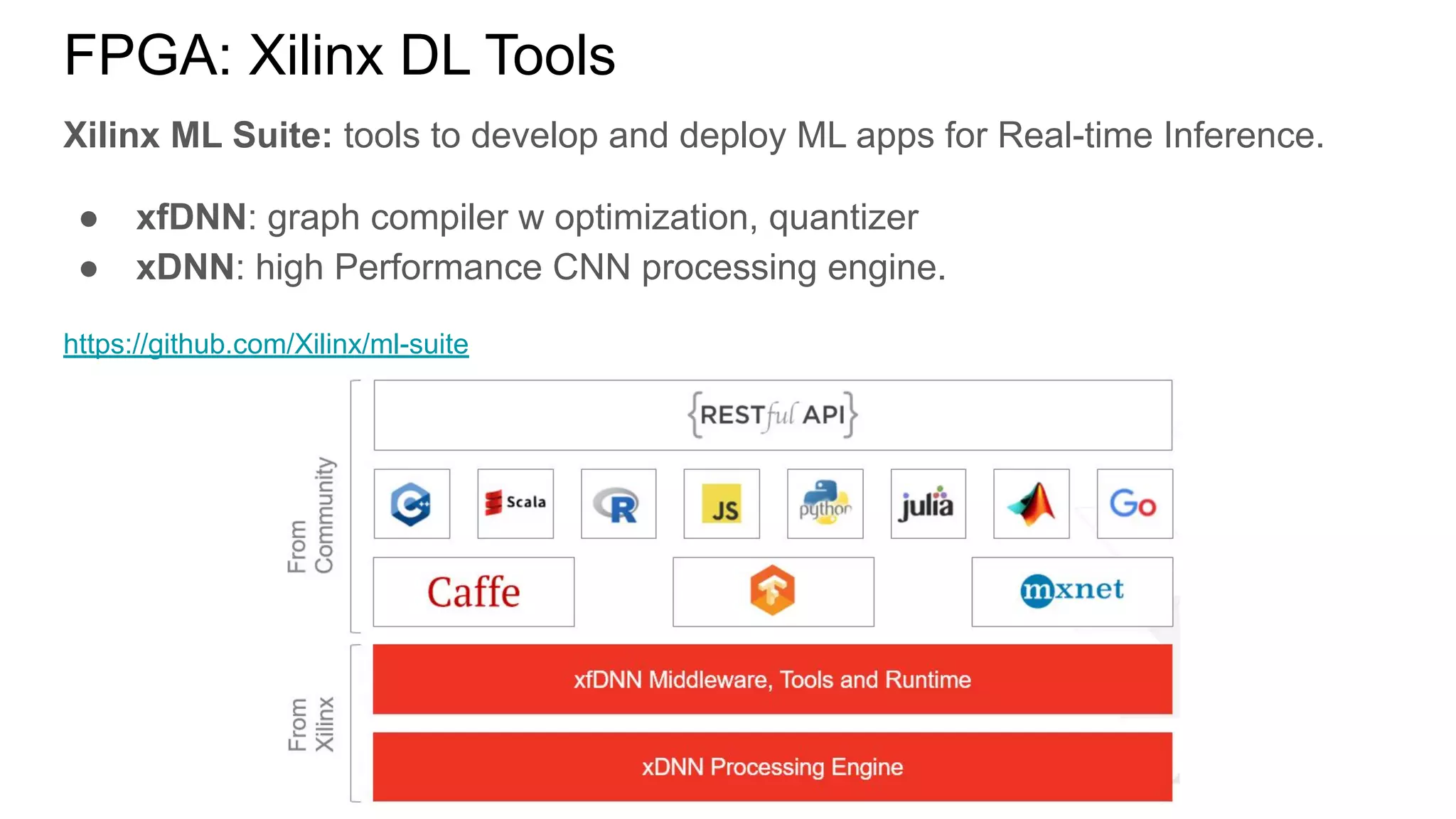Select the MATLAB logo tile

(1032, 504)
